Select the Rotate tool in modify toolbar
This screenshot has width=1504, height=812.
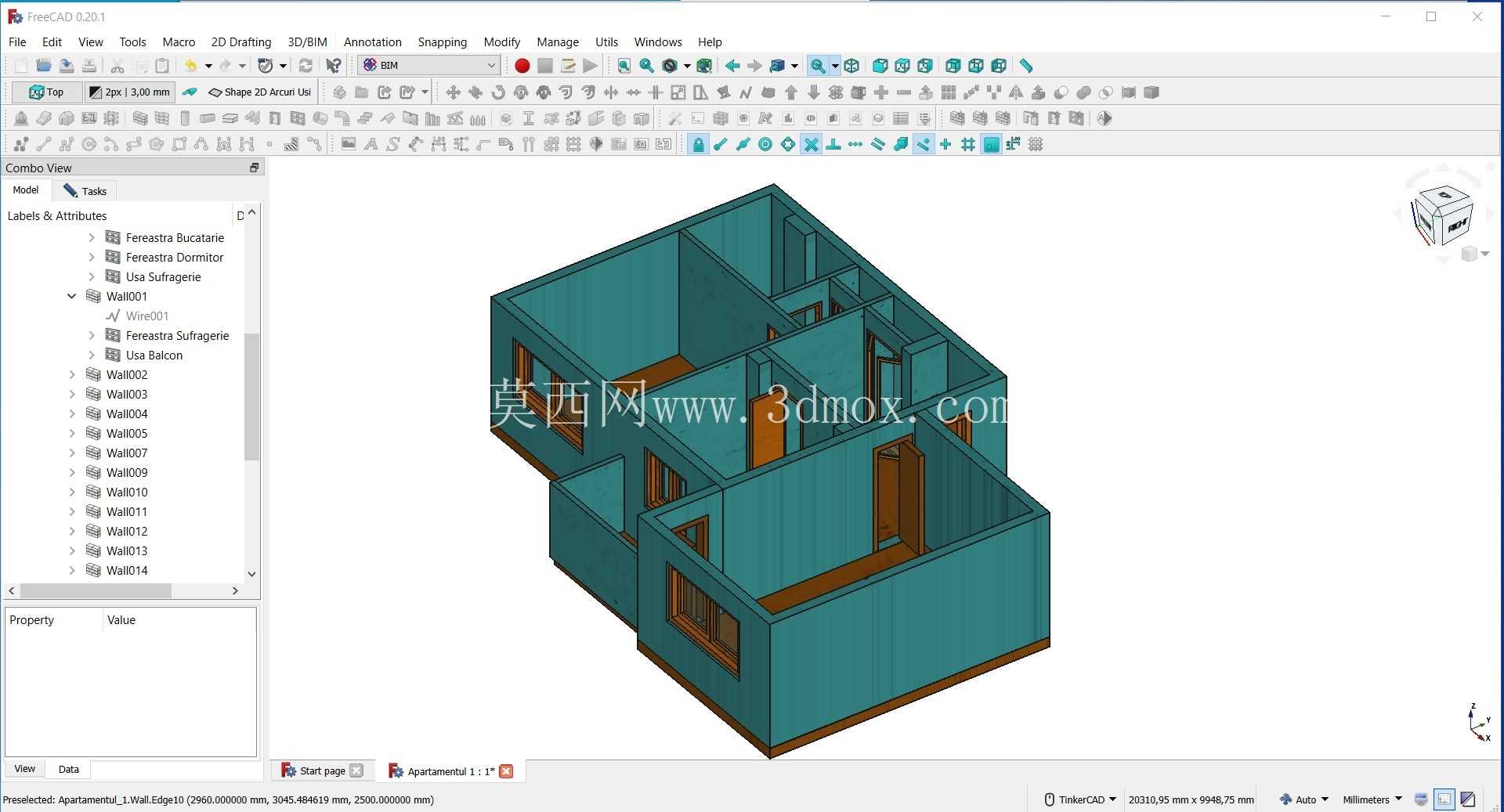[498, 92]
